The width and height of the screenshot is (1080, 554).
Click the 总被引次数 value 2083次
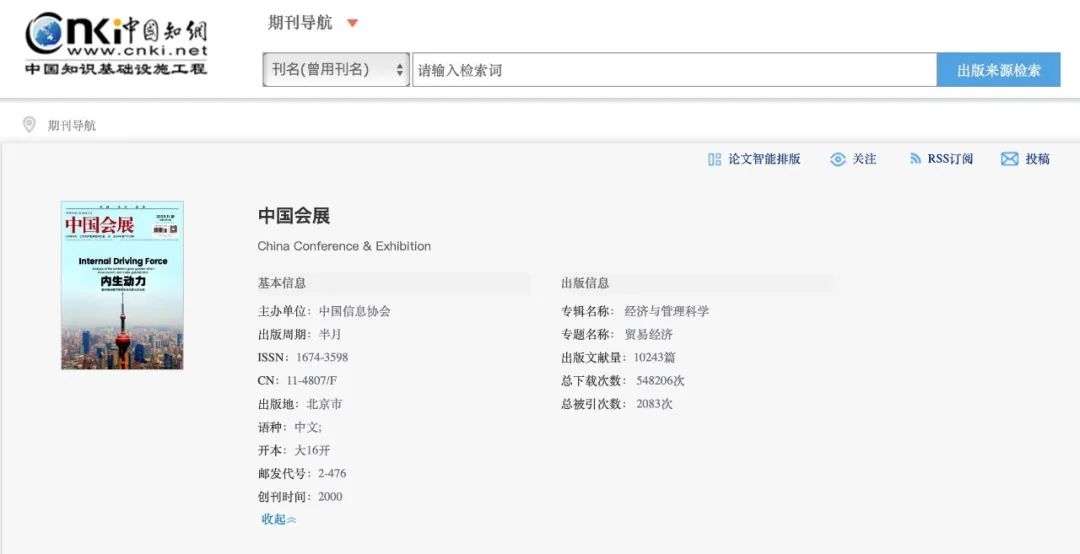click(x=654, y=404)
